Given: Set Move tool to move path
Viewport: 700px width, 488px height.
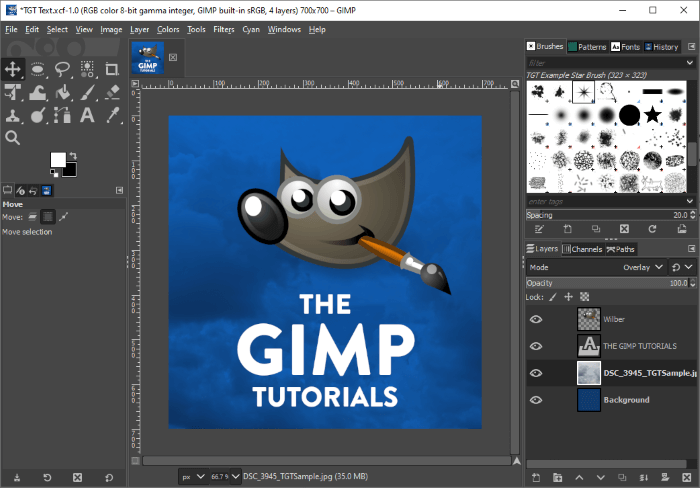Looking at the screenshot, I should point(63,217).
